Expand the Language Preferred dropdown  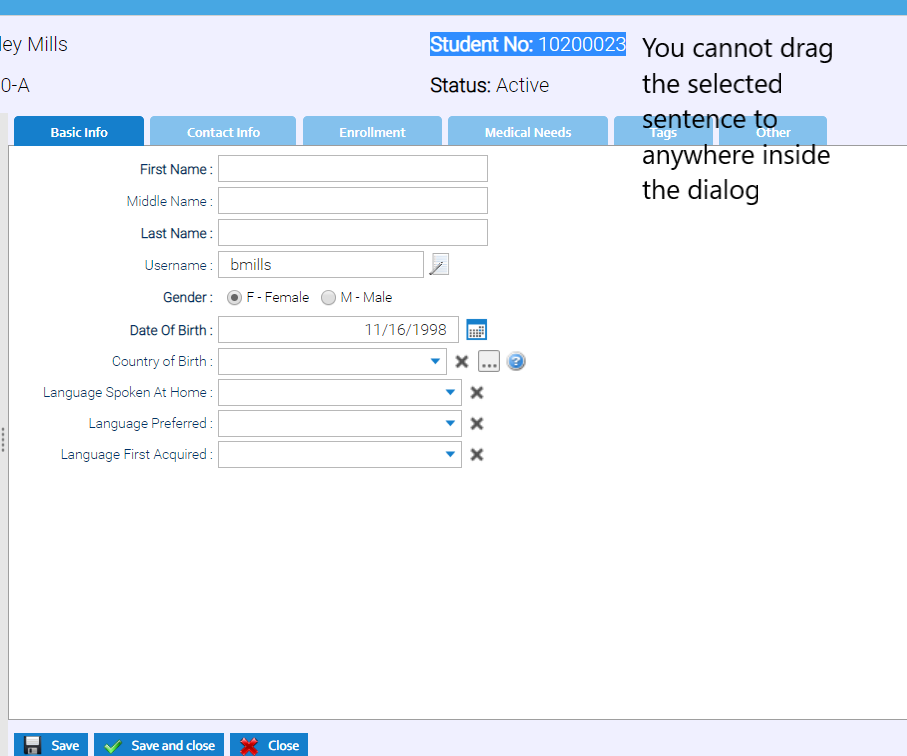450,424
